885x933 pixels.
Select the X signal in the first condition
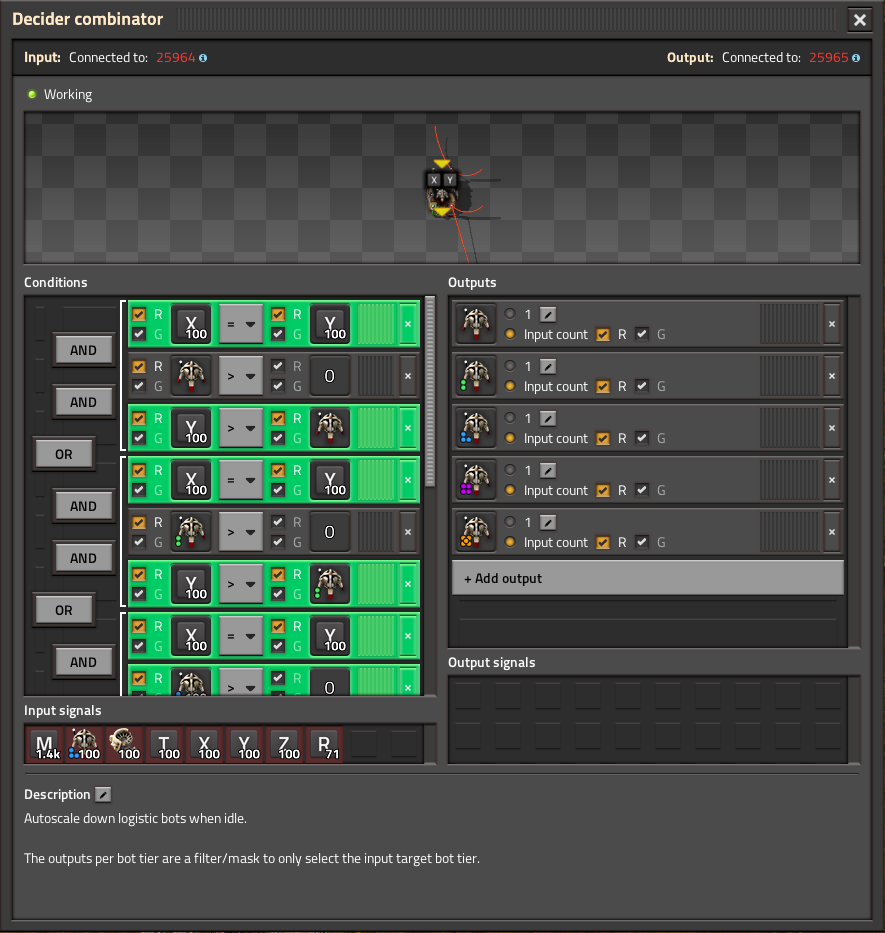(191, 323)
